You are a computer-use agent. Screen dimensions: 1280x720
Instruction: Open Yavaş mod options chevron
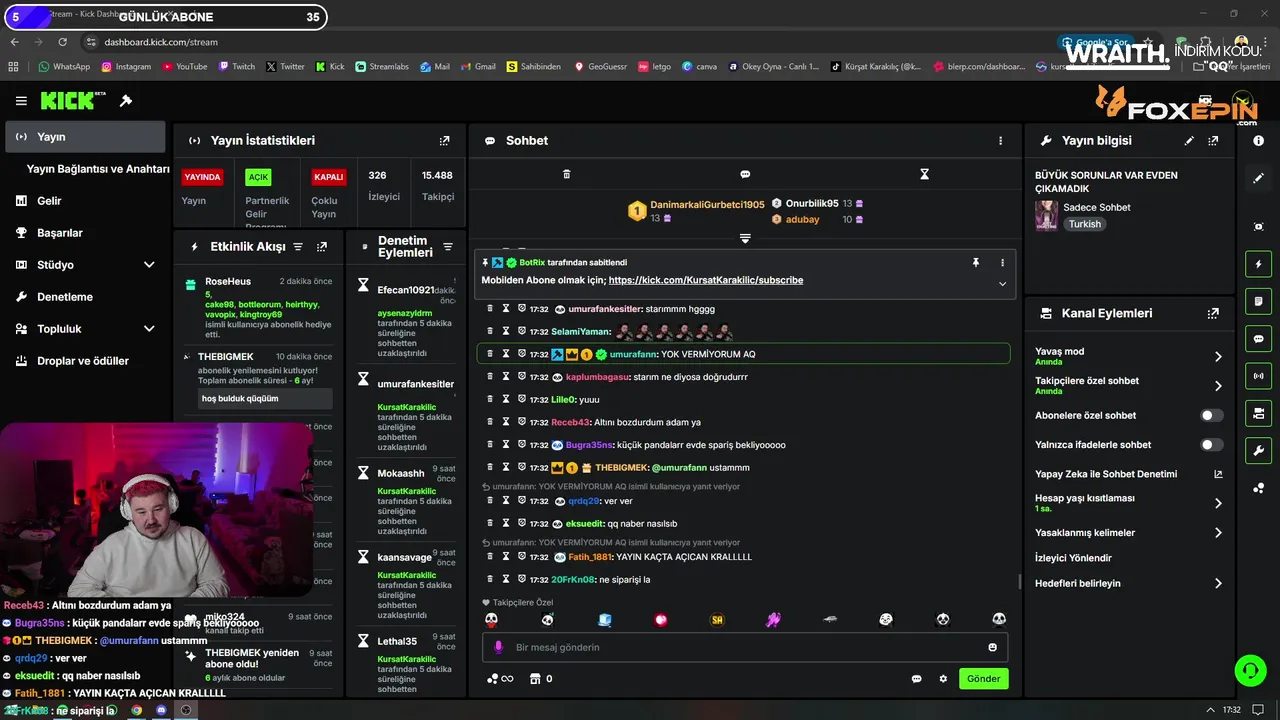coord(1218,357)
